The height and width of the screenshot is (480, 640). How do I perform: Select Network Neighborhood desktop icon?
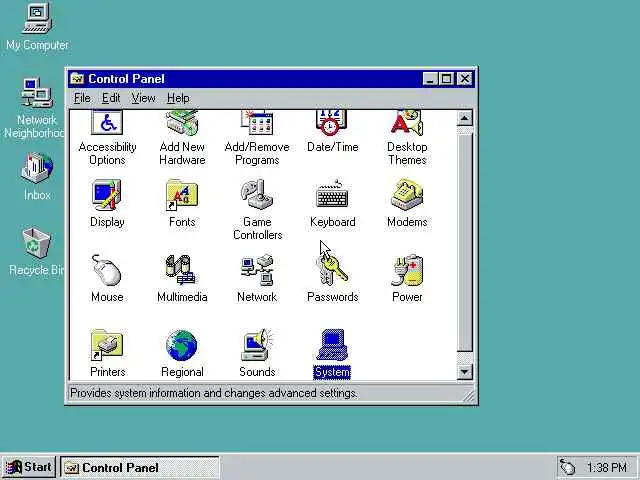tap(37, 93)
